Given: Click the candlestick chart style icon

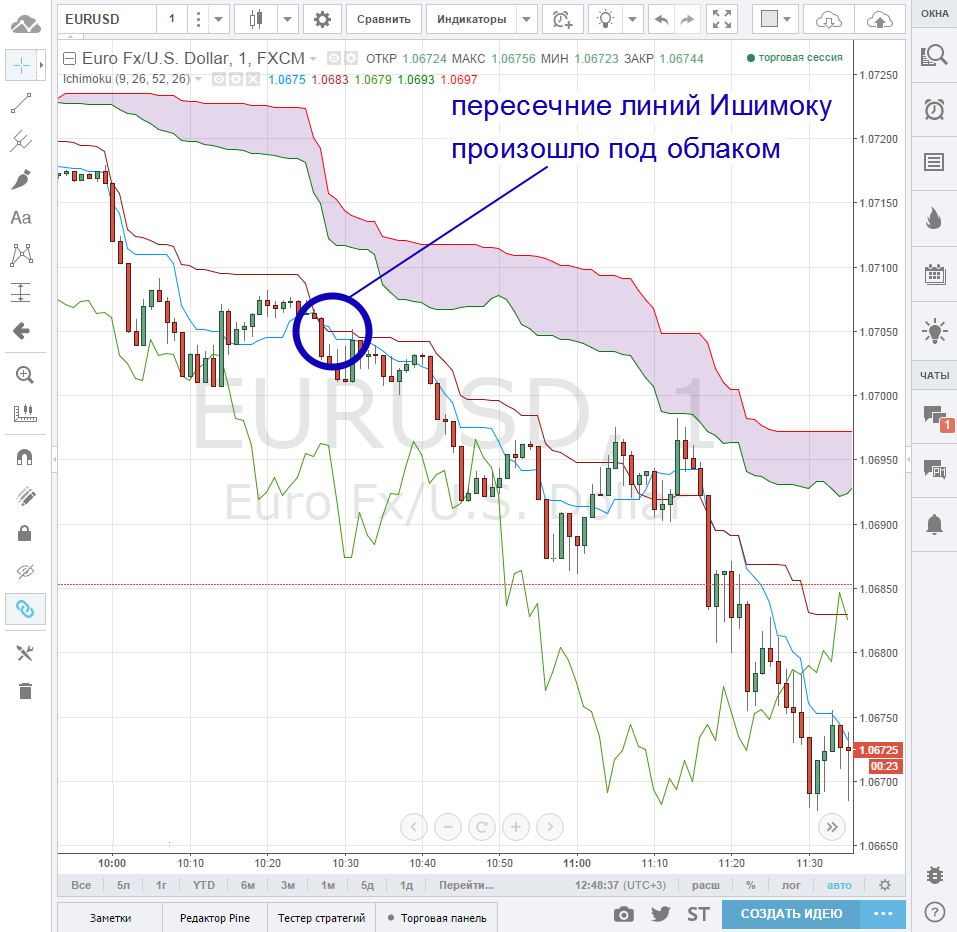Looking at the screenshot, I should coord(256,20).
